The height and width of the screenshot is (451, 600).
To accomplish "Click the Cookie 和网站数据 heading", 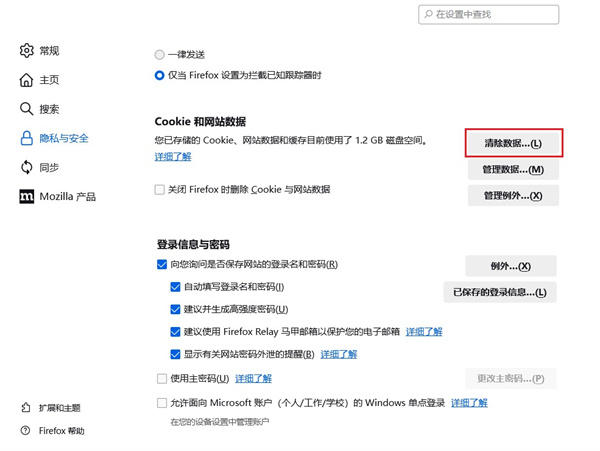I will click(x=200, y=122).
